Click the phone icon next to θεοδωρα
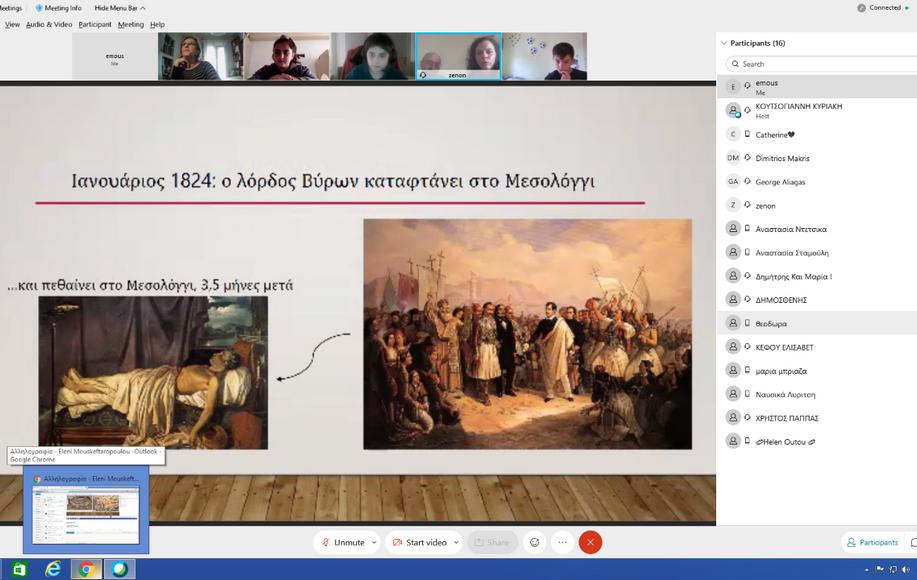The height and width of the screenshot is (580, 917). (x=747, y=323)
